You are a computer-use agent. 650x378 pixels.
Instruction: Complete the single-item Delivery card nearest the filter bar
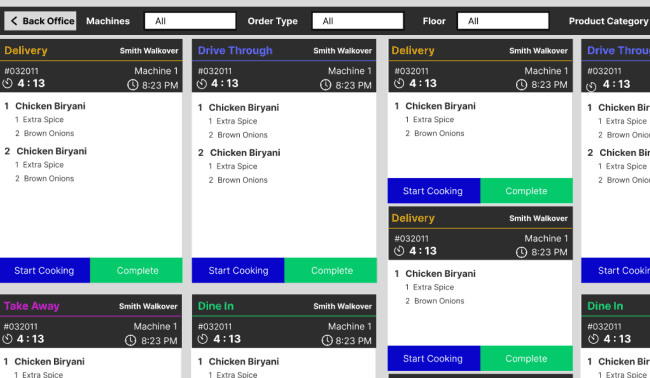tap(526, 191)
